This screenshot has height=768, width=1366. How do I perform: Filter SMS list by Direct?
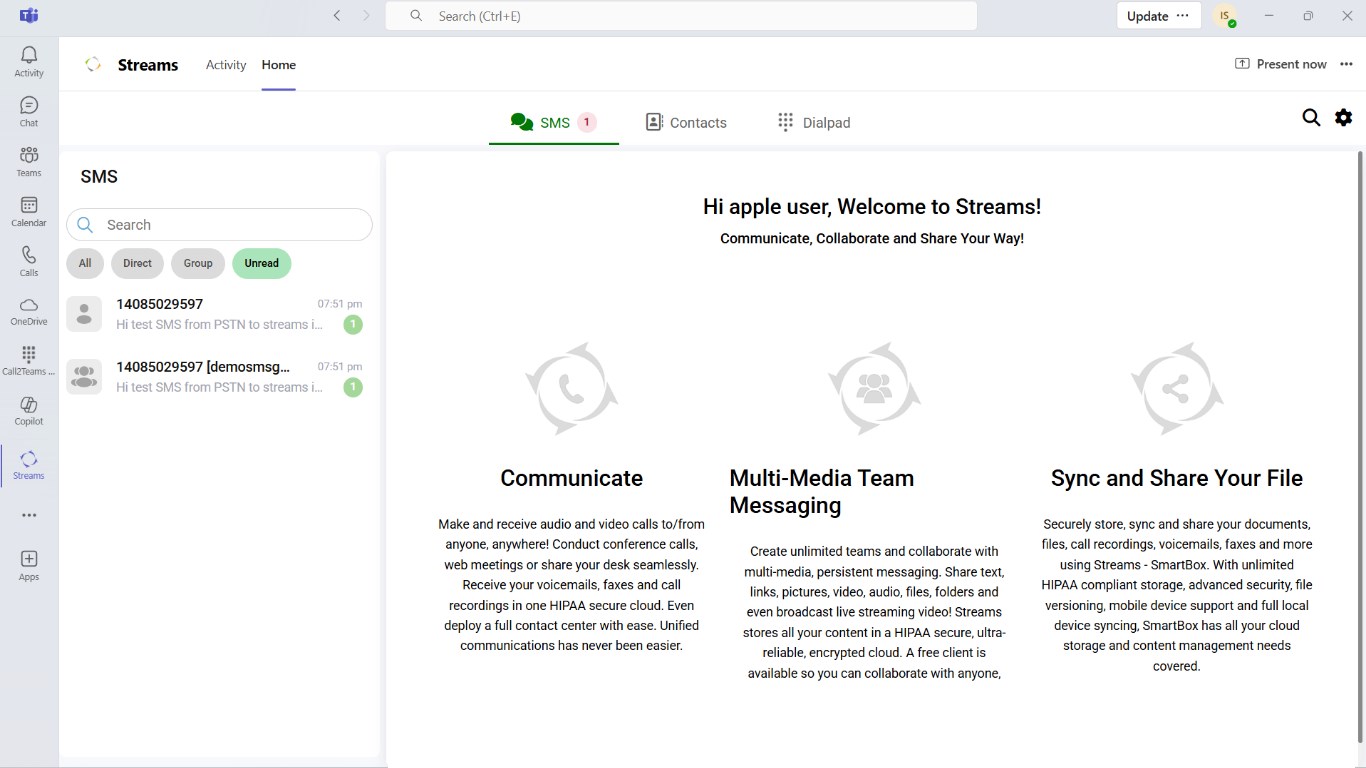(137, 263)
